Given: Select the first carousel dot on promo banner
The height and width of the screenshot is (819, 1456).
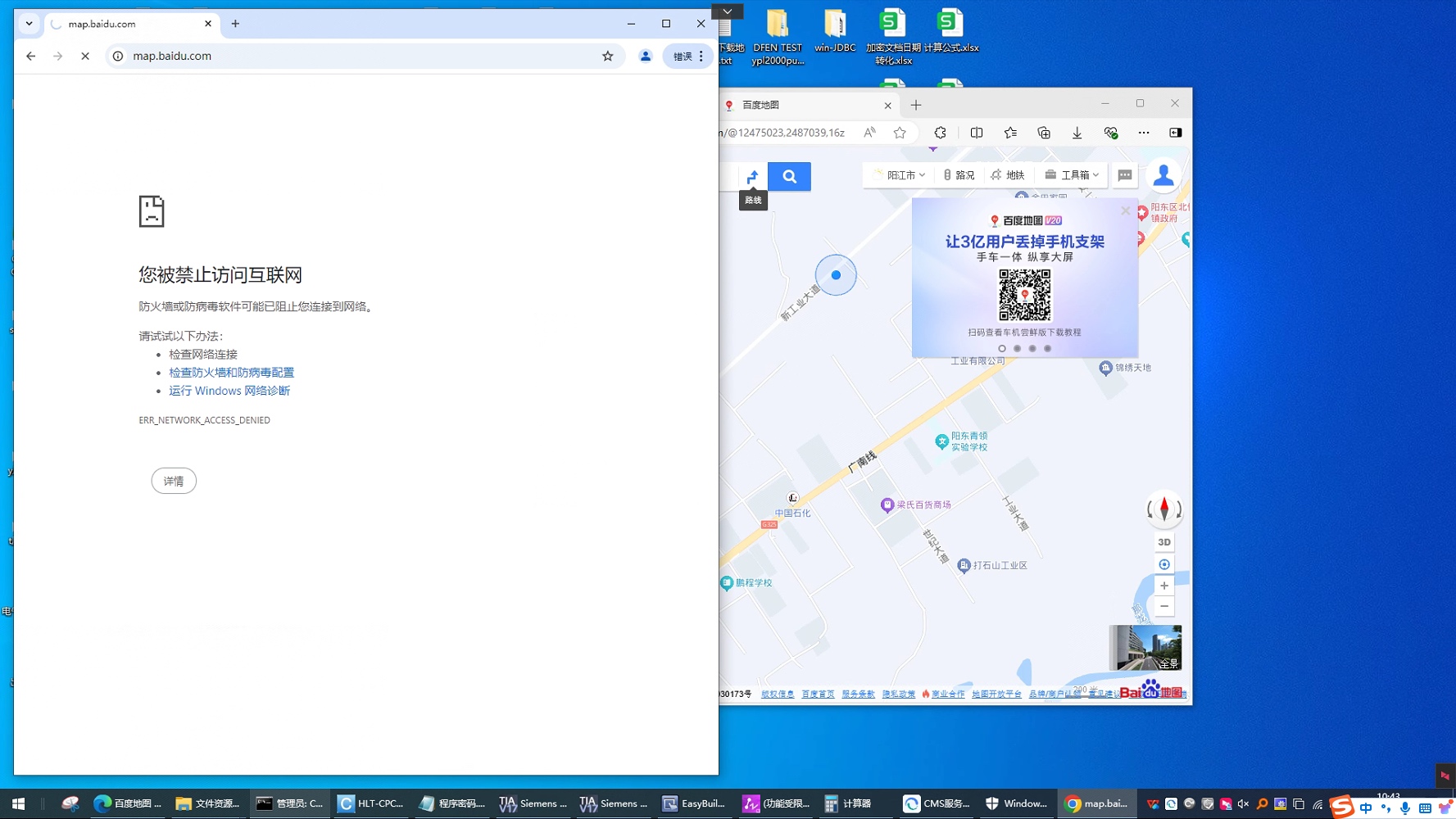Looking at the screenshot, I should 1002,348.
